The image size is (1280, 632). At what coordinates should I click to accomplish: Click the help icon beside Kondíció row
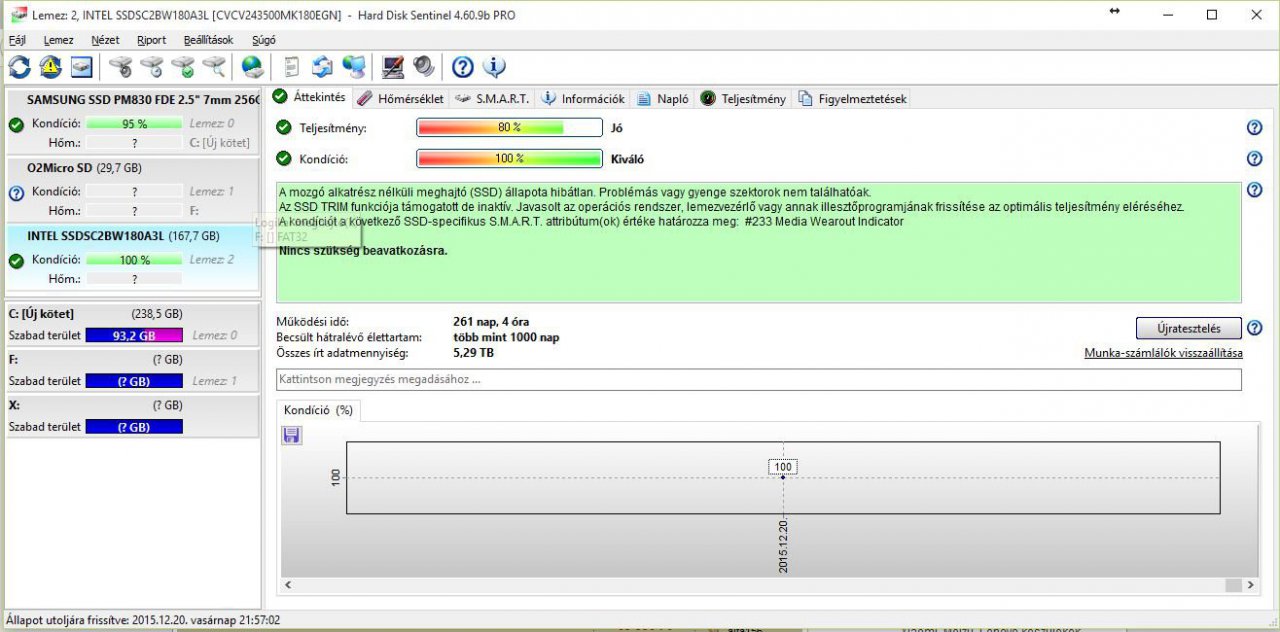click(1255, 159)
